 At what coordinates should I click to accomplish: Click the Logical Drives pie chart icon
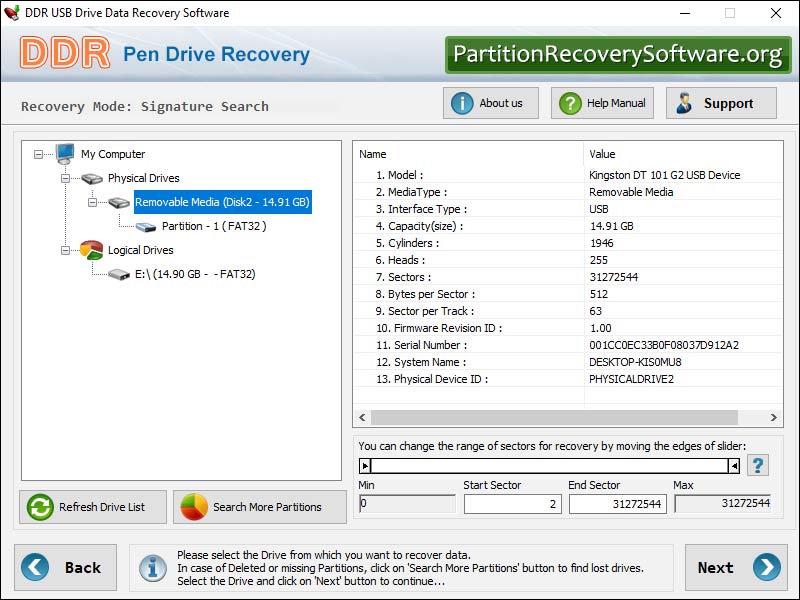92,250
